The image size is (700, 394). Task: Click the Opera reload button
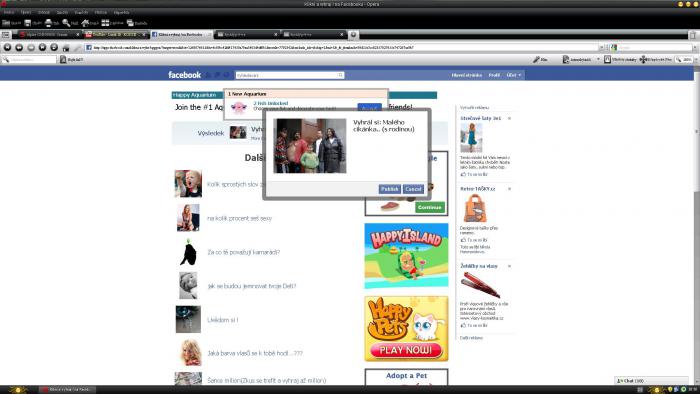coord(54,47)
